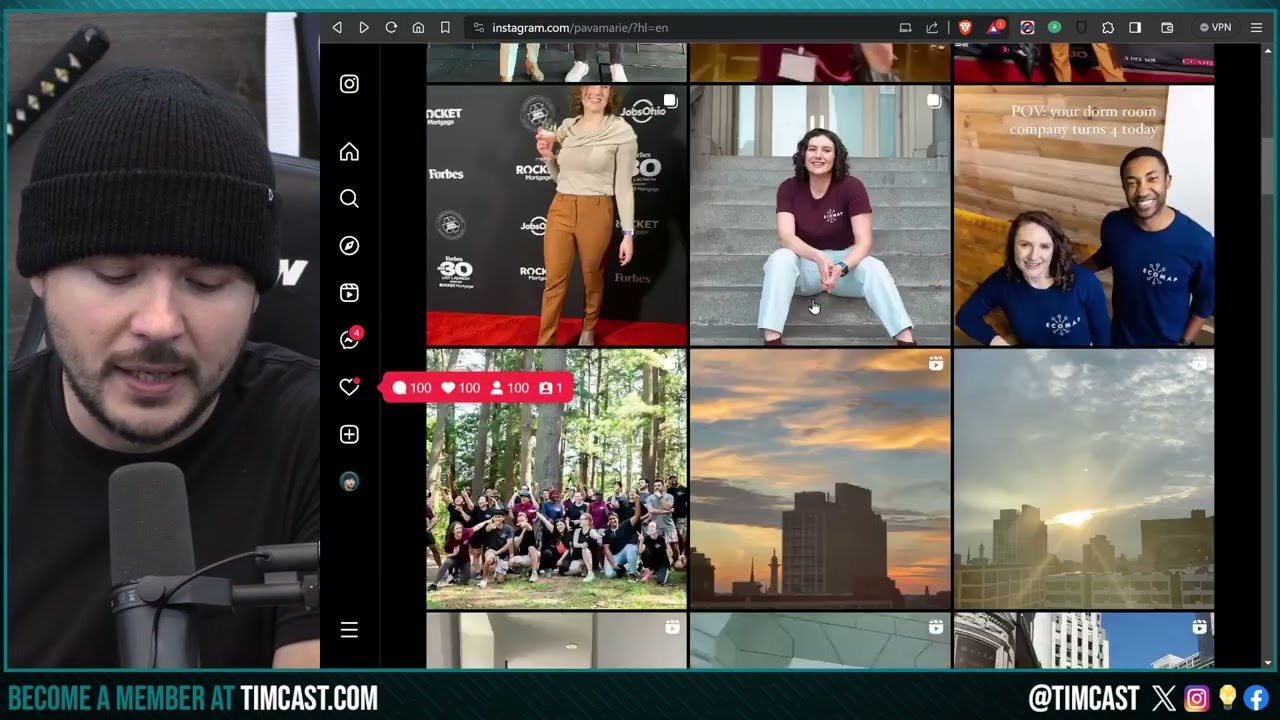Screen dimensions: 1280x720
Task: Reload the Instagram page
Action: [391, 28]
